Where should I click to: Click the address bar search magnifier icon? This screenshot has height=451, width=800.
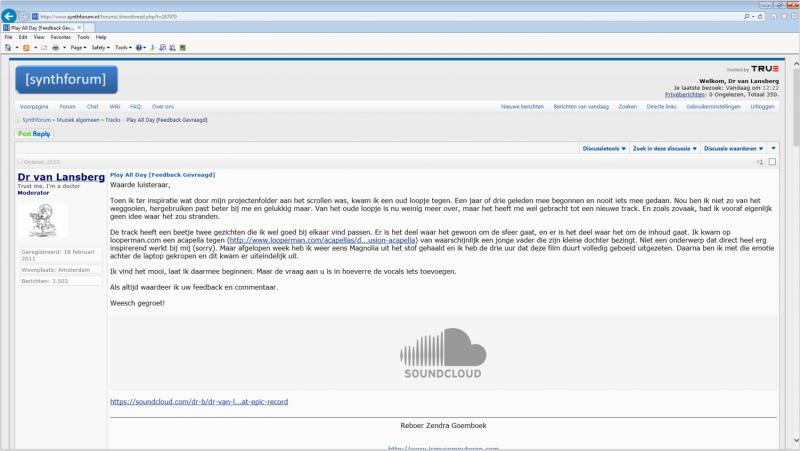(746, 16)
